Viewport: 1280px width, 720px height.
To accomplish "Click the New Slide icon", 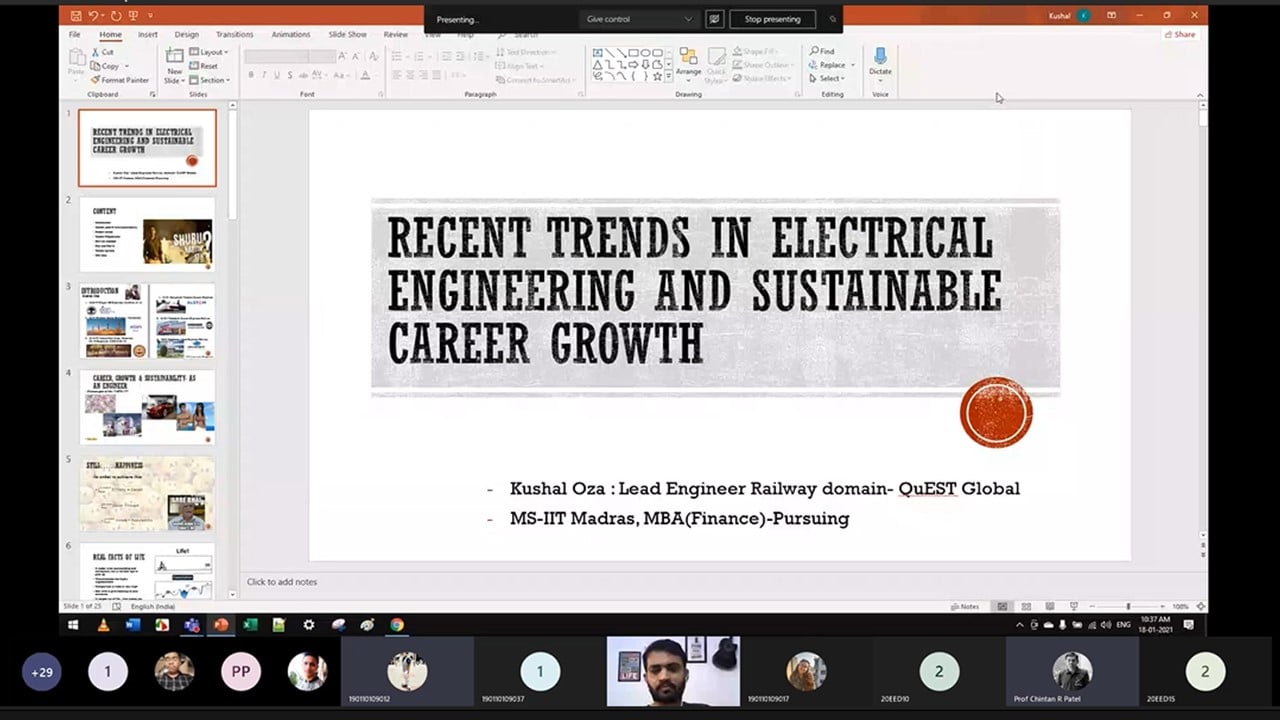I will [x=174, y=58].
